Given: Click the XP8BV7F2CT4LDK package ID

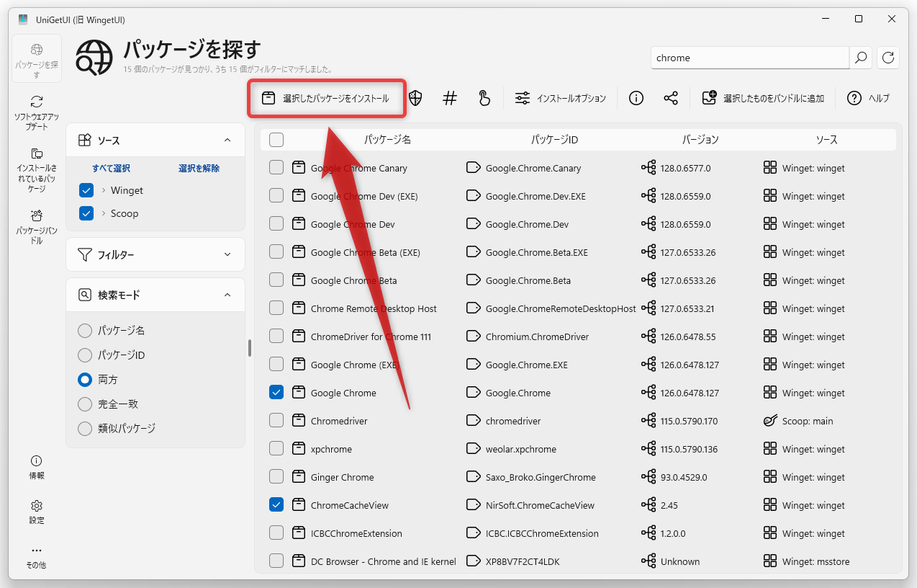Looking at the screenshot, I should pos(522,561).
